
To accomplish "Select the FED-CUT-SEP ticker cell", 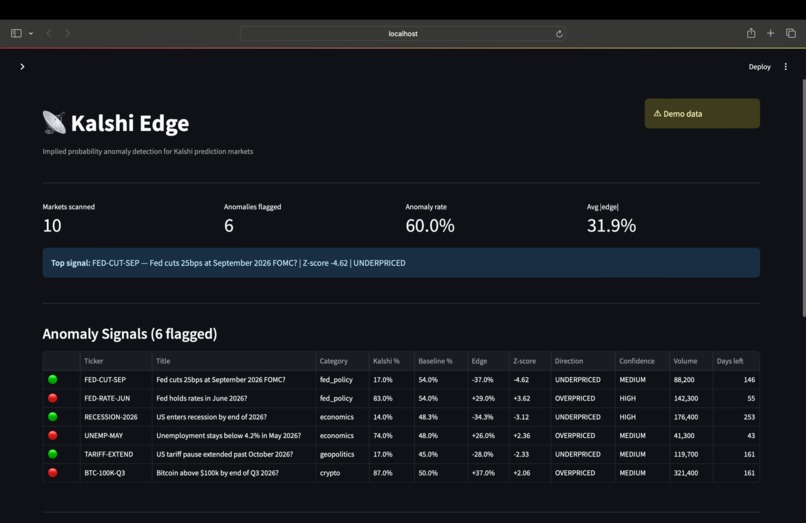I will pyautogui.click(x=116, y=380).
